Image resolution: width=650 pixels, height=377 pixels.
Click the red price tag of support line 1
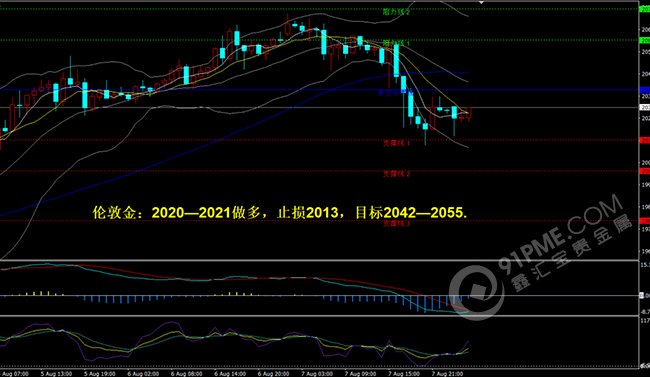pos(645,140)
